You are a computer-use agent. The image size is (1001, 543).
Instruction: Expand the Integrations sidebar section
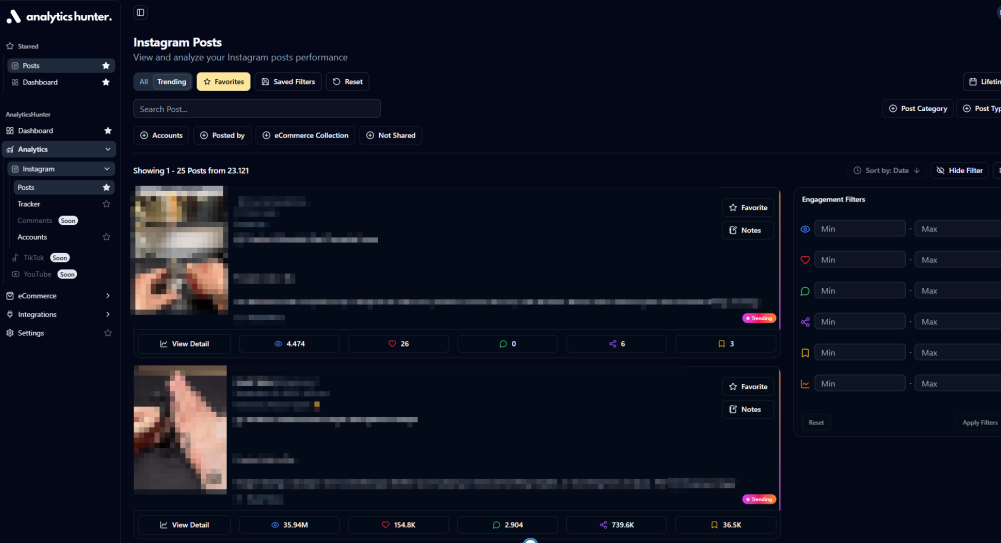coord(59,315)
